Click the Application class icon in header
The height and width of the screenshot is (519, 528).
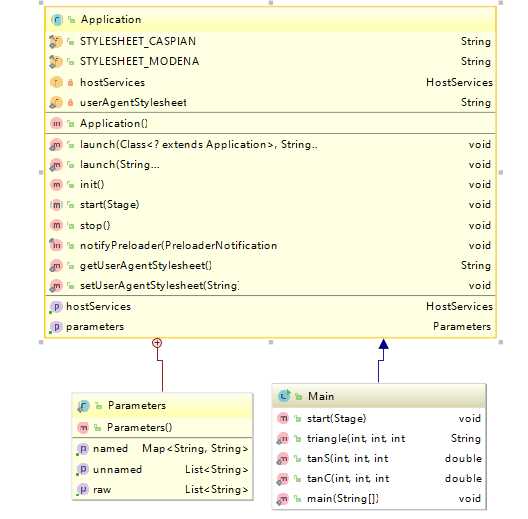[x=57, y=20]
